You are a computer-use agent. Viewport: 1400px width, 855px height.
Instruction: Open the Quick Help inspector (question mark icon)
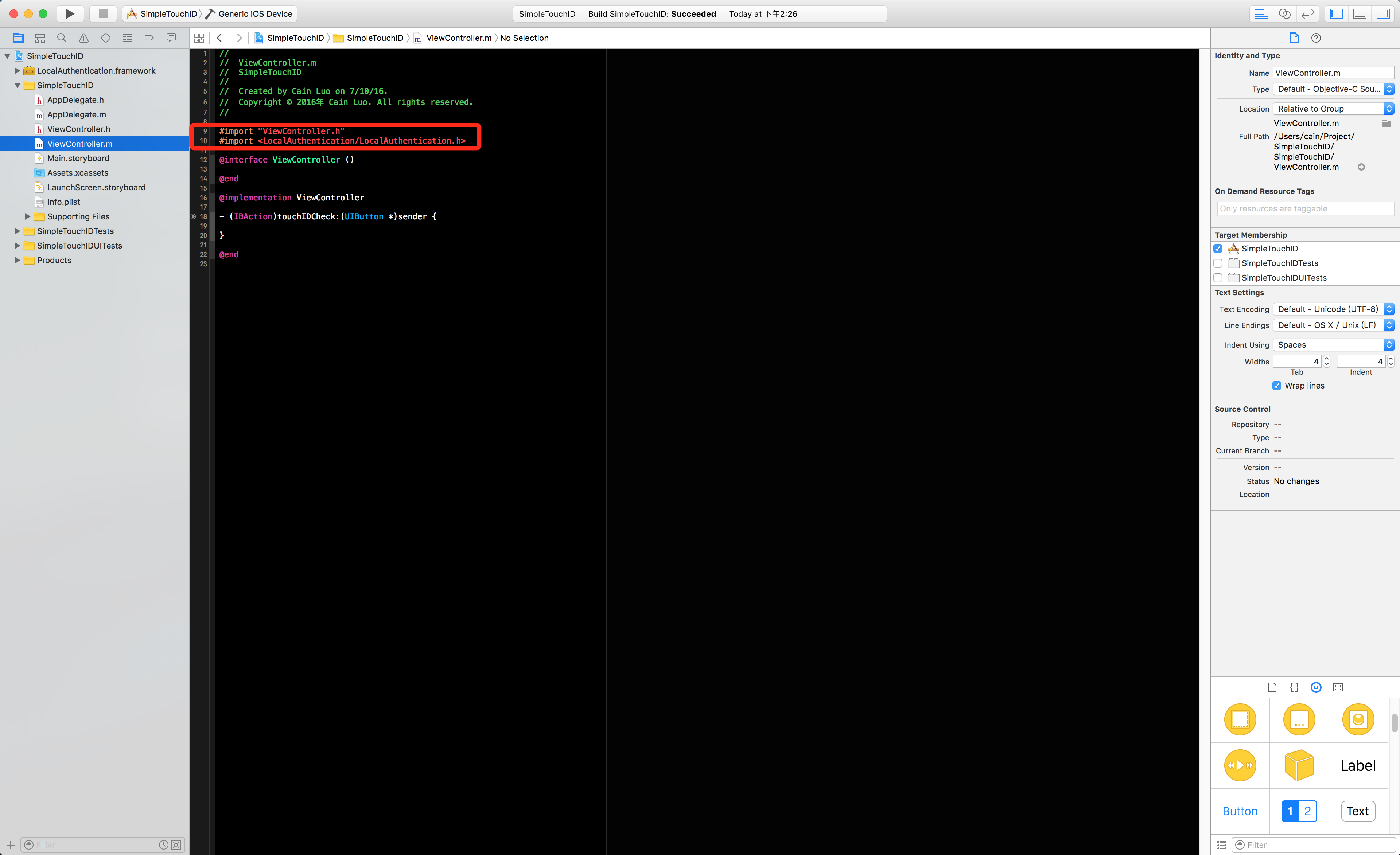1316,38
